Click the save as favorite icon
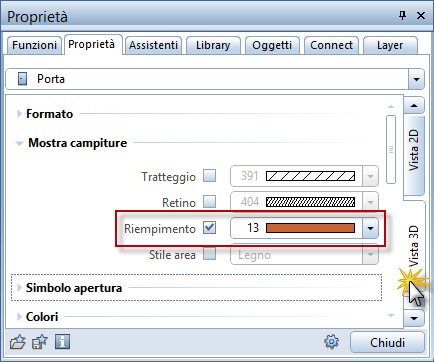Image resolution: width=434 pixels, height=362 pixels. pos(40,342)
